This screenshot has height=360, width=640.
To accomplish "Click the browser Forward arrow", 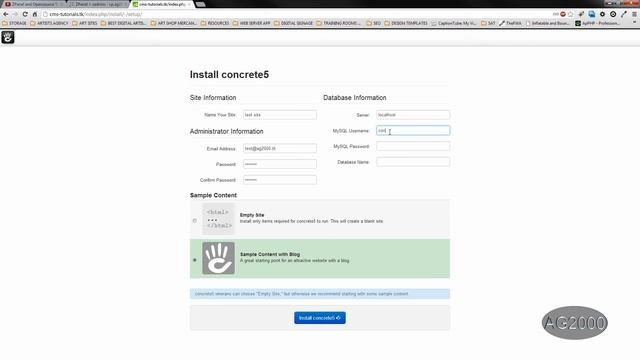I will pyautogui.click(x=15, y=14).
